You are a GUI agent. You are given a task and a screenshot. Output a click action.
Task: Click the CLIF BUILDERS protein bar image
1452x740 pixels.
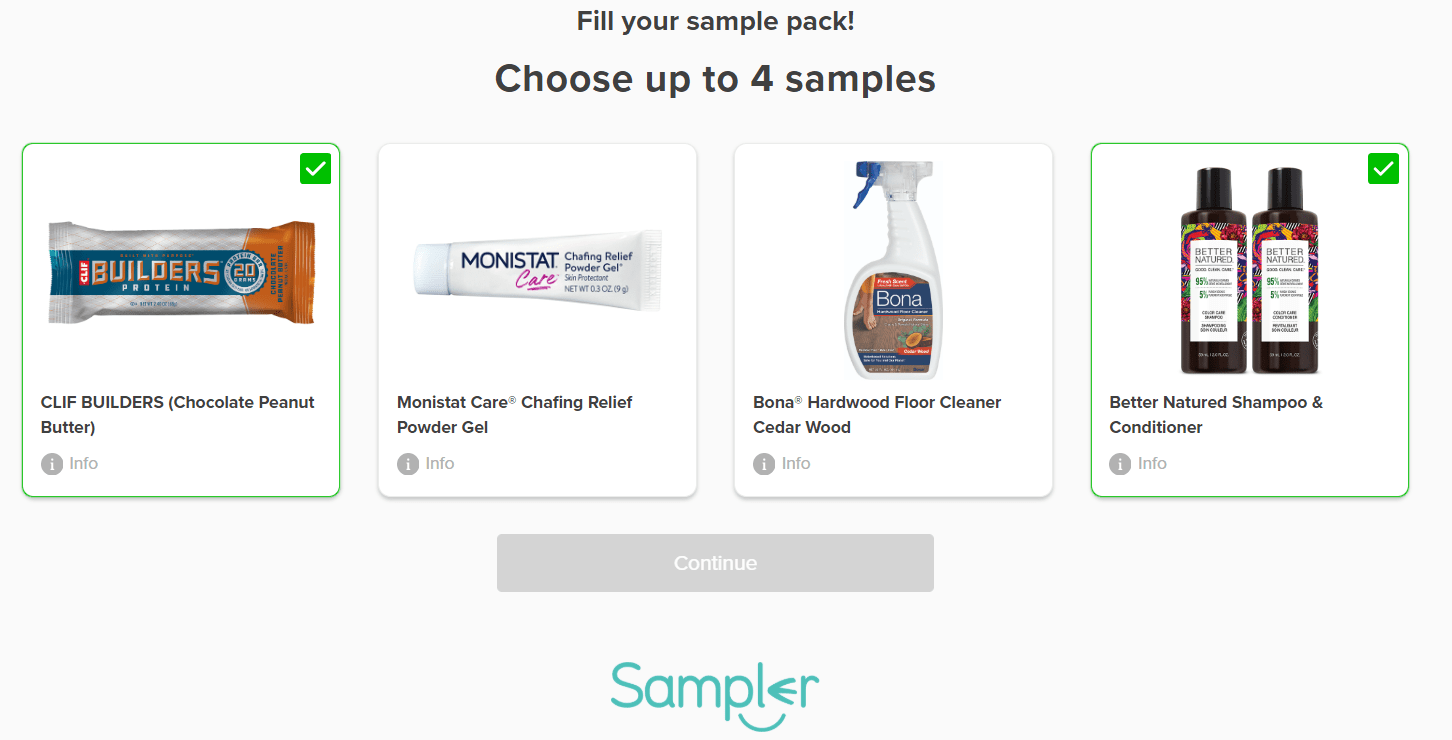(x=181, y=272)
